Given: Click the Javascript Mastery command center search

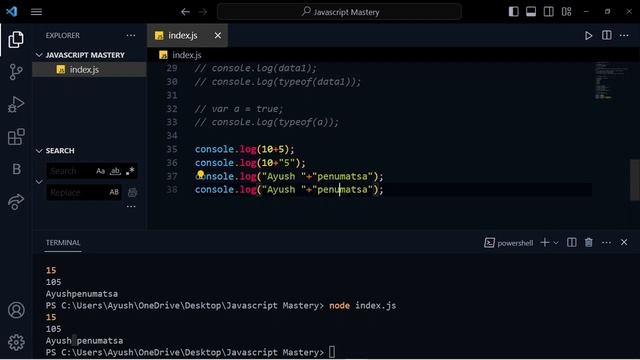Looking at the screenshot, I should pyautogui.click(x=339, y=12).
